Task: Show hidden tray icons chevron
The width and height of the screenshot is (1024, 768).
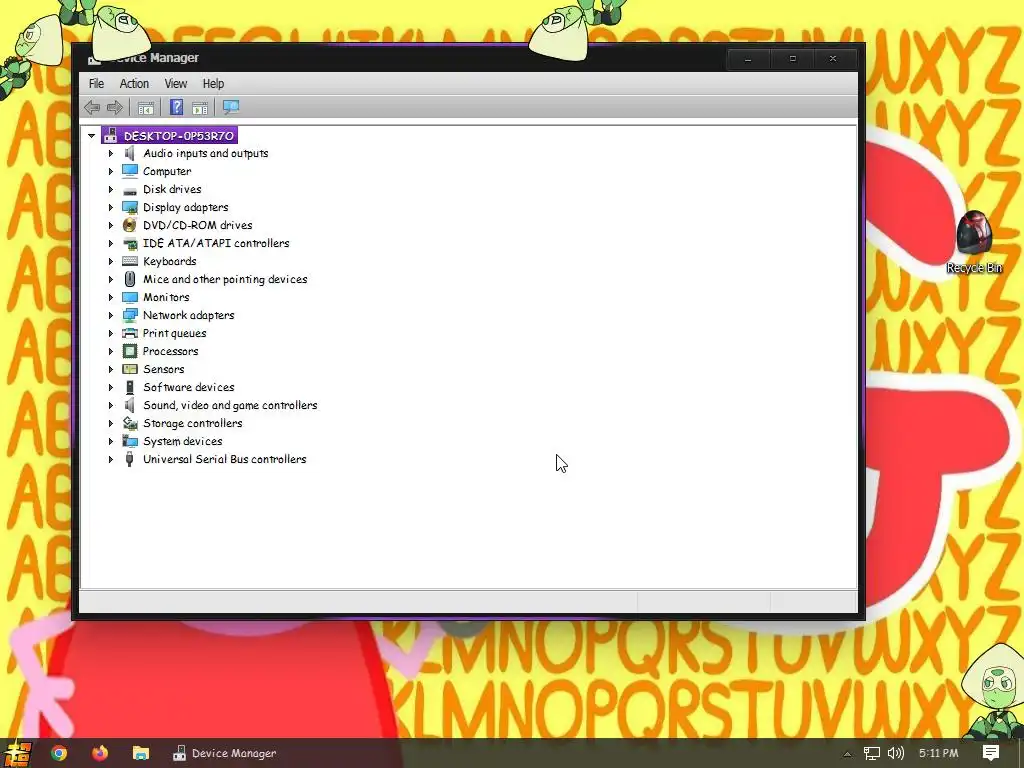Action: (x=847, y=754)
